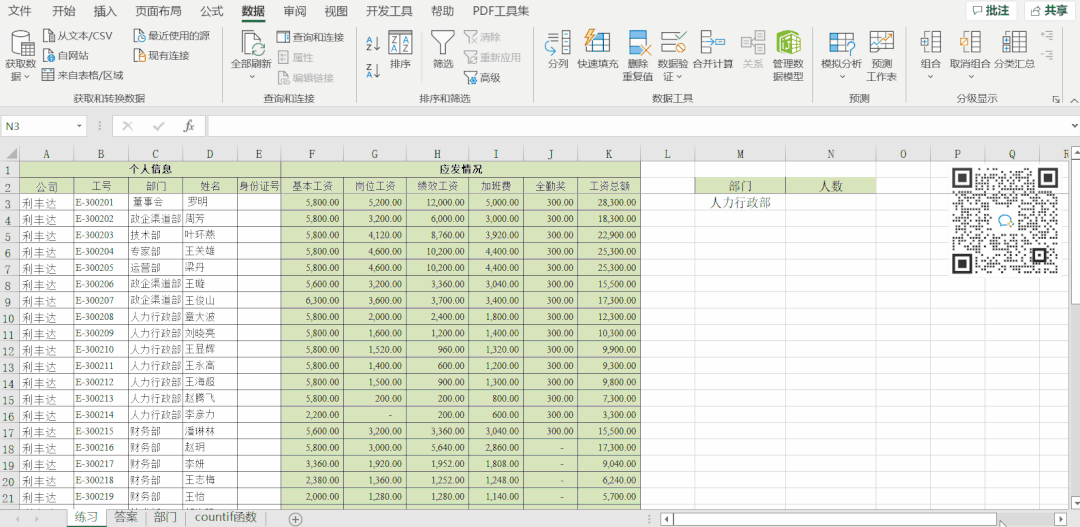Open 数据验证 data validation
The width and height of the screenshot is (1080, 527).
click(672, 56)
